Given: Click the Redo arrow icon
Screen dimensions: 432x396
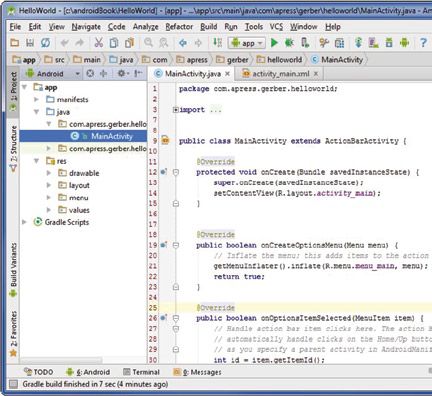Looking at the screenshot, I should pos(79,43).
